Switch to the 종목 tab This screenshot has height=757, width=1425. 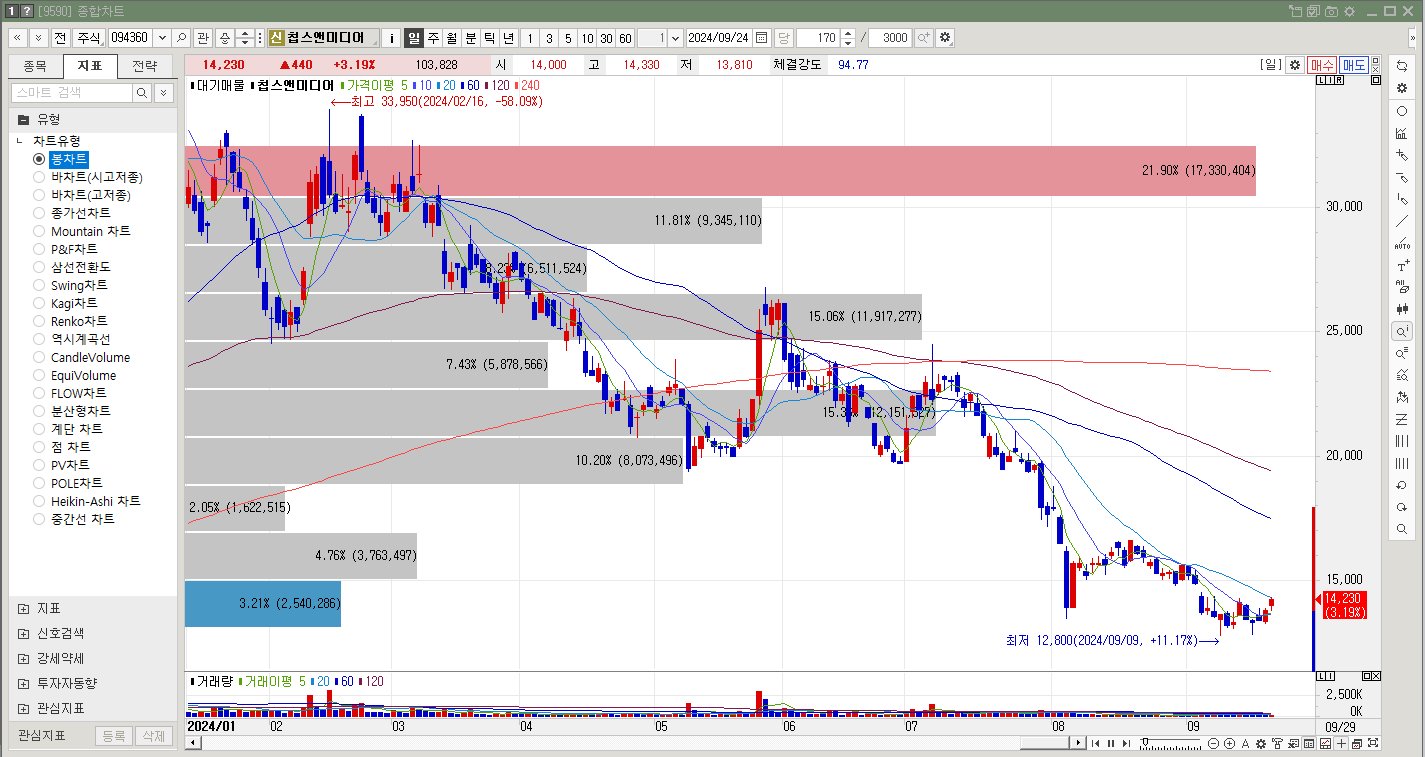click(35, 66)
